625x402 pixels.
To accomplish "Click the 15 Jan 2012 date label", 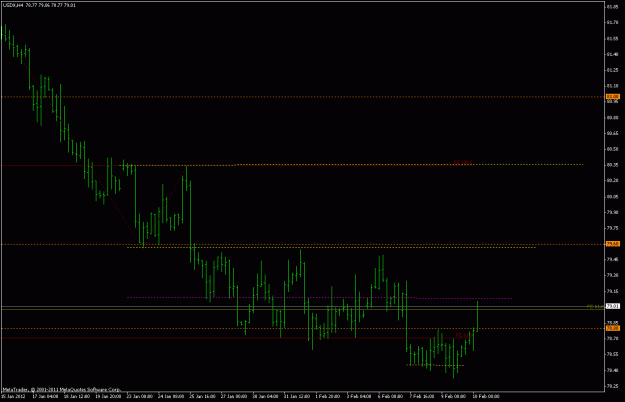I will [x=13, y=396].
